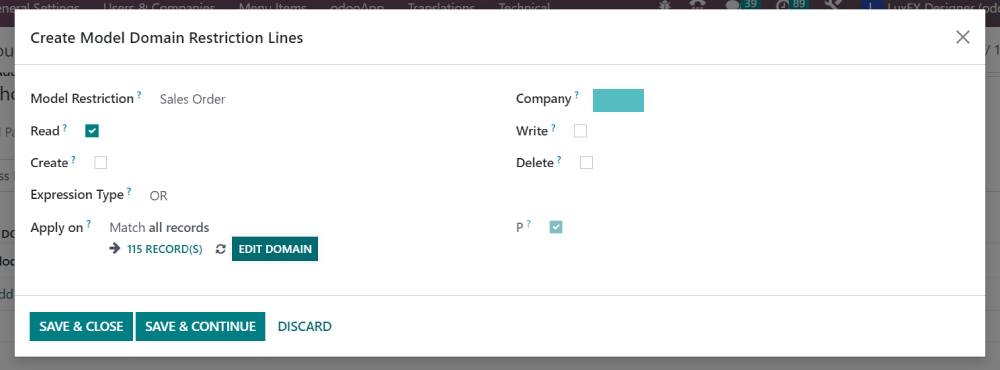Enable the Delete permission checkbox
The width and height of the screenshot is (1000, 370).
tap(586, 163)
